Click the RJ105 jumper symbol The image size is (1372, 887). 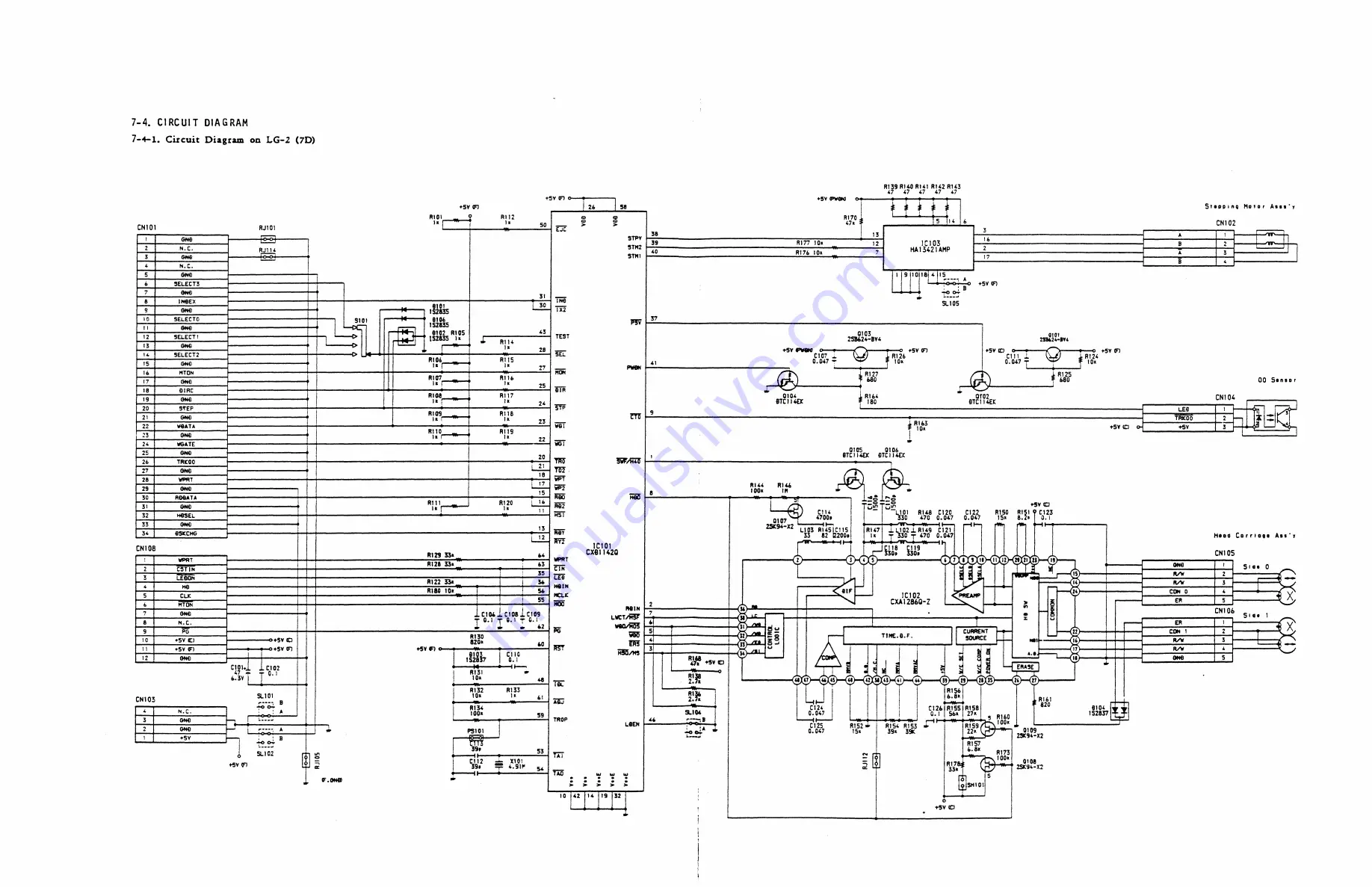[306, 760]
